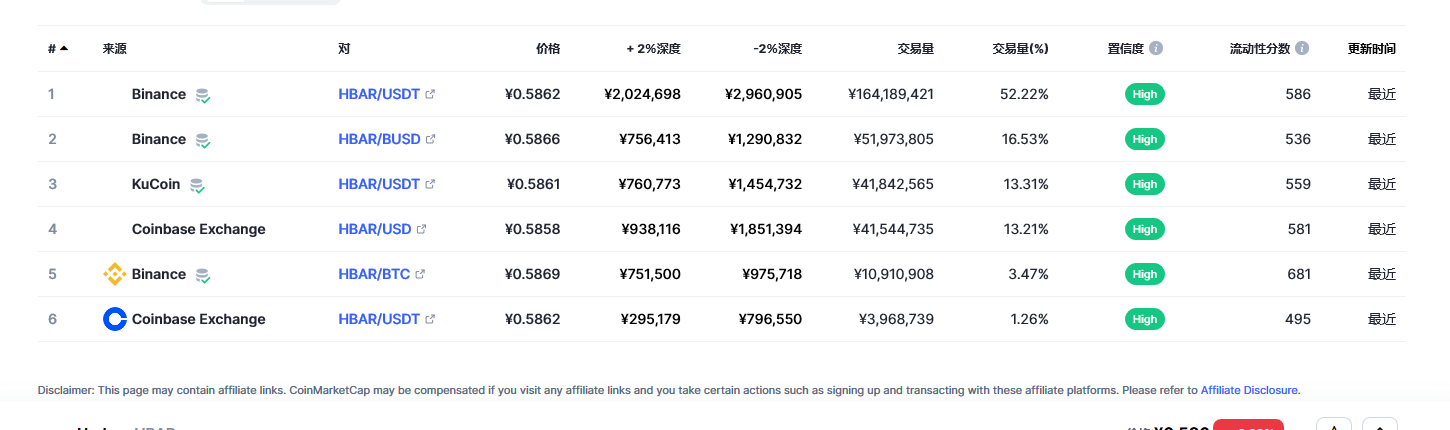Image resolution: width=1450 pixels, height=430 pixels.
Task: Click the Binance logo in row 5
Action: tap(115, 274)
